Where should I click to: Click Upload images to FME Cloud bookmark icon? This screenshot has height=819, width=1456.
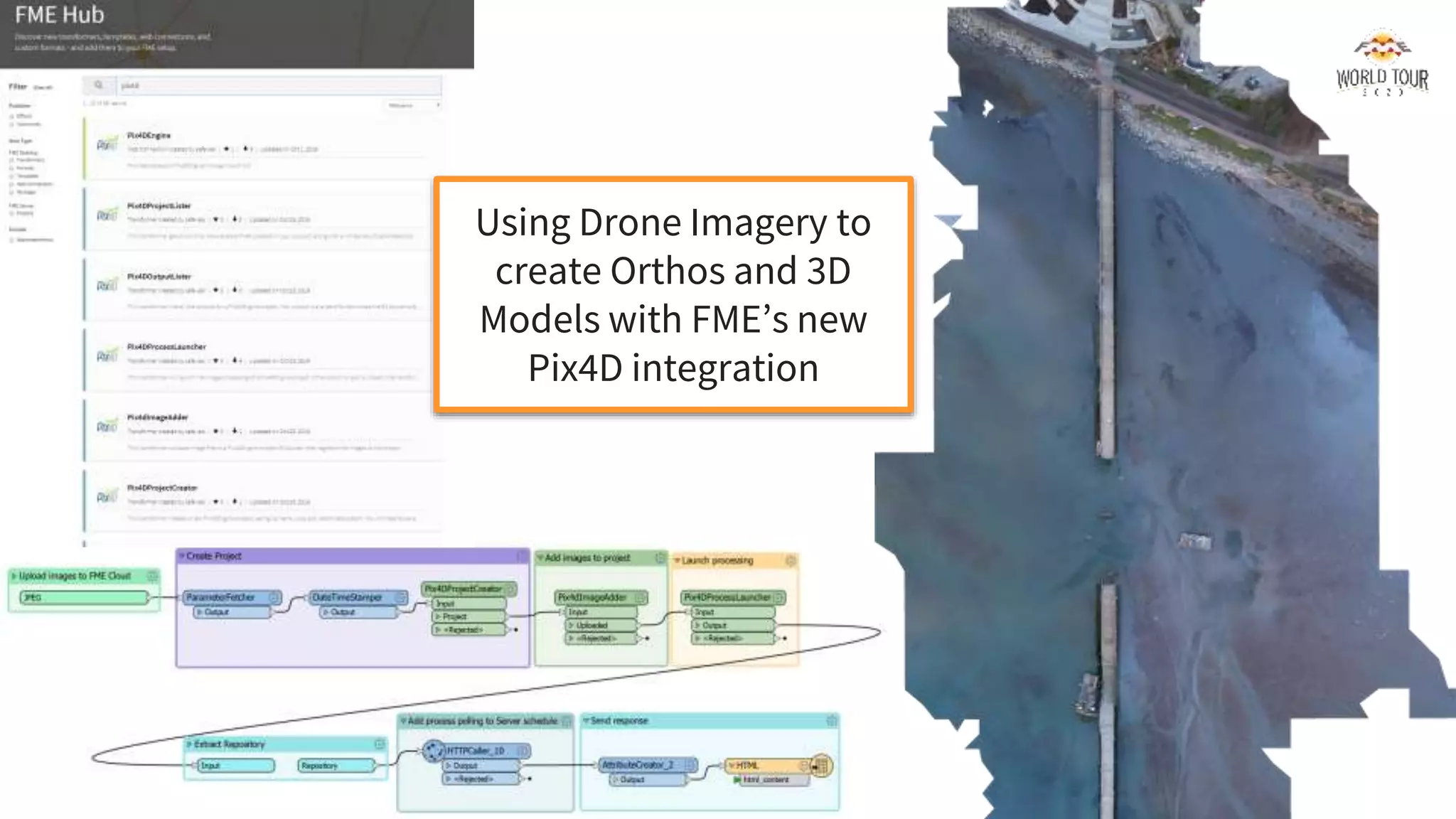click(x=152, y=576)
